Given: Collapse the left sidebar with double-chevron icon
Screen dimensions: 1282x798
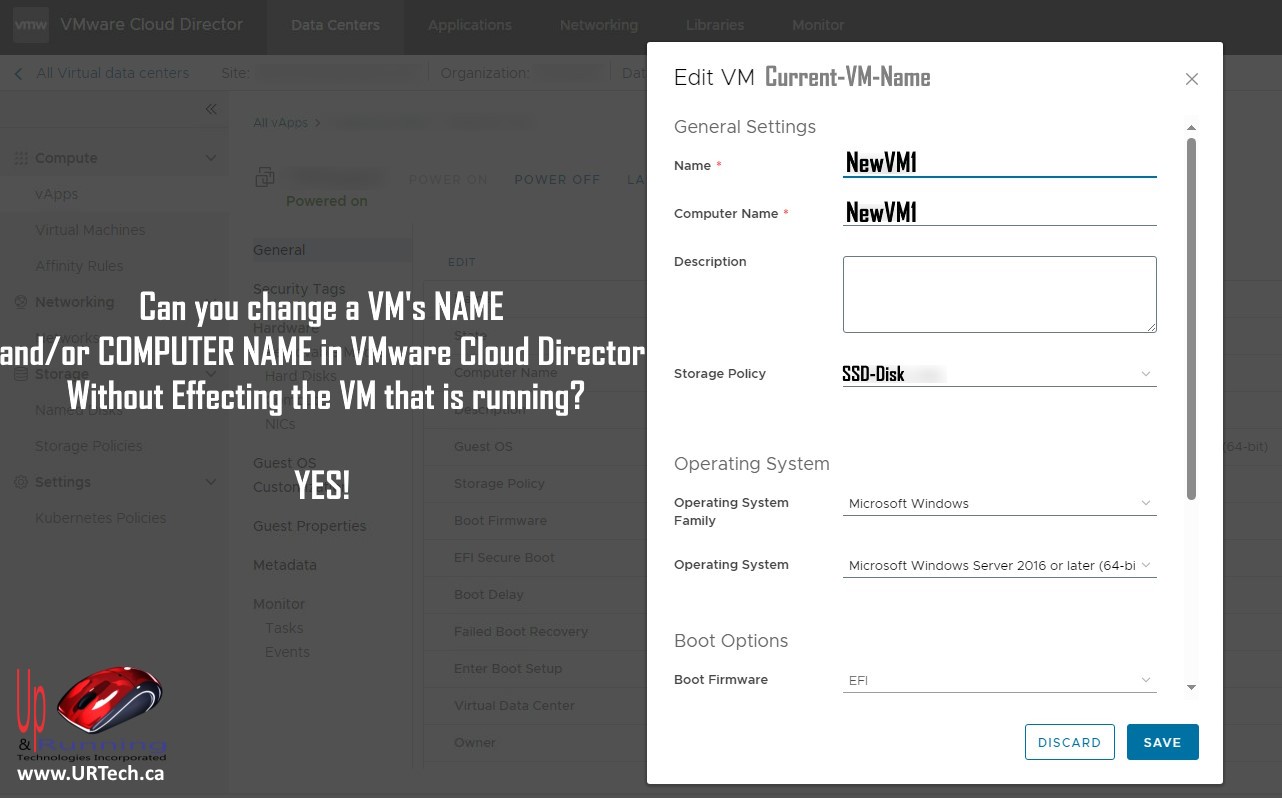Looking at the screenshot, I should tap(211, 109).
